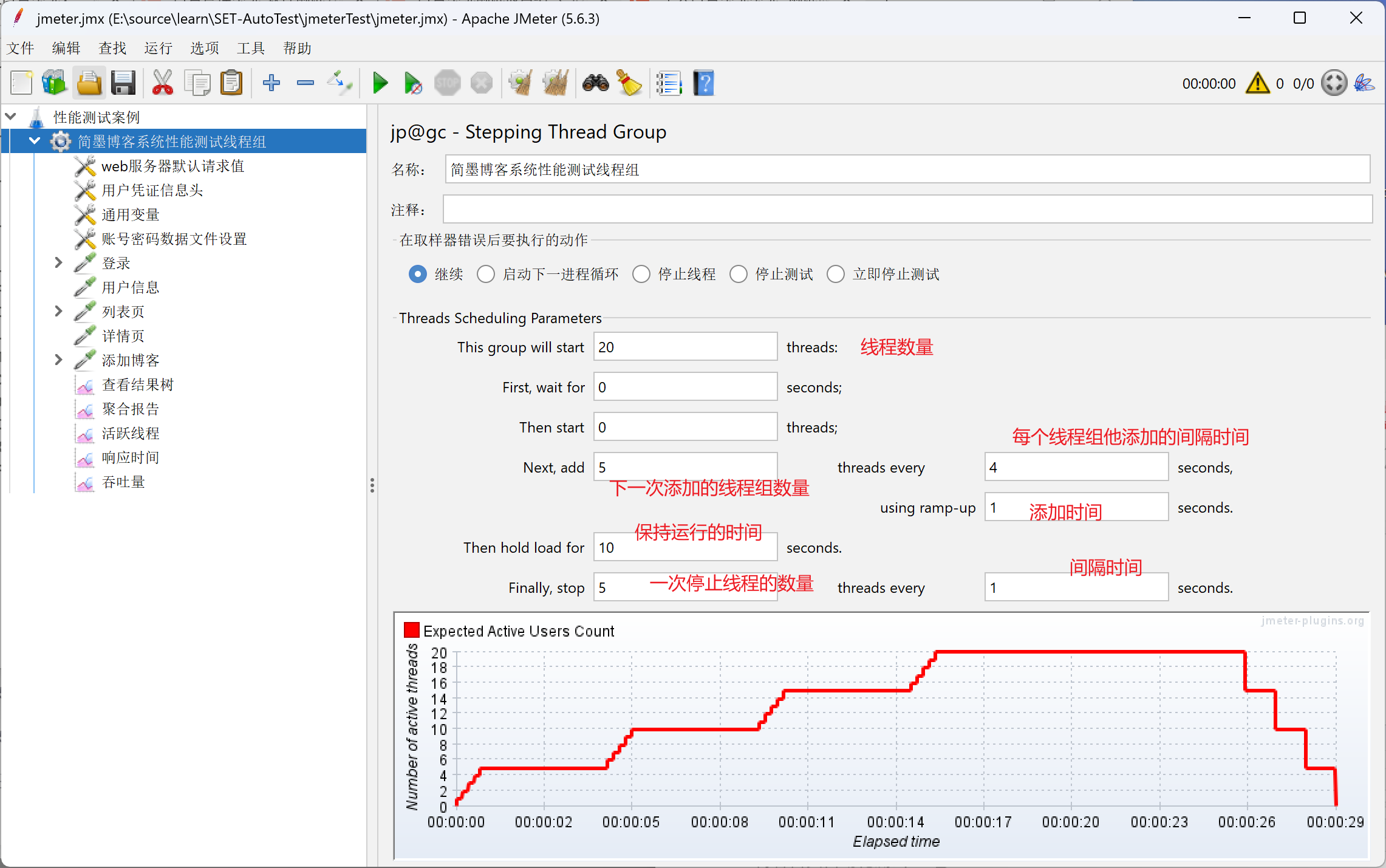
Task: Click the Search binoculars icon
Action: (x=596, y=83)
